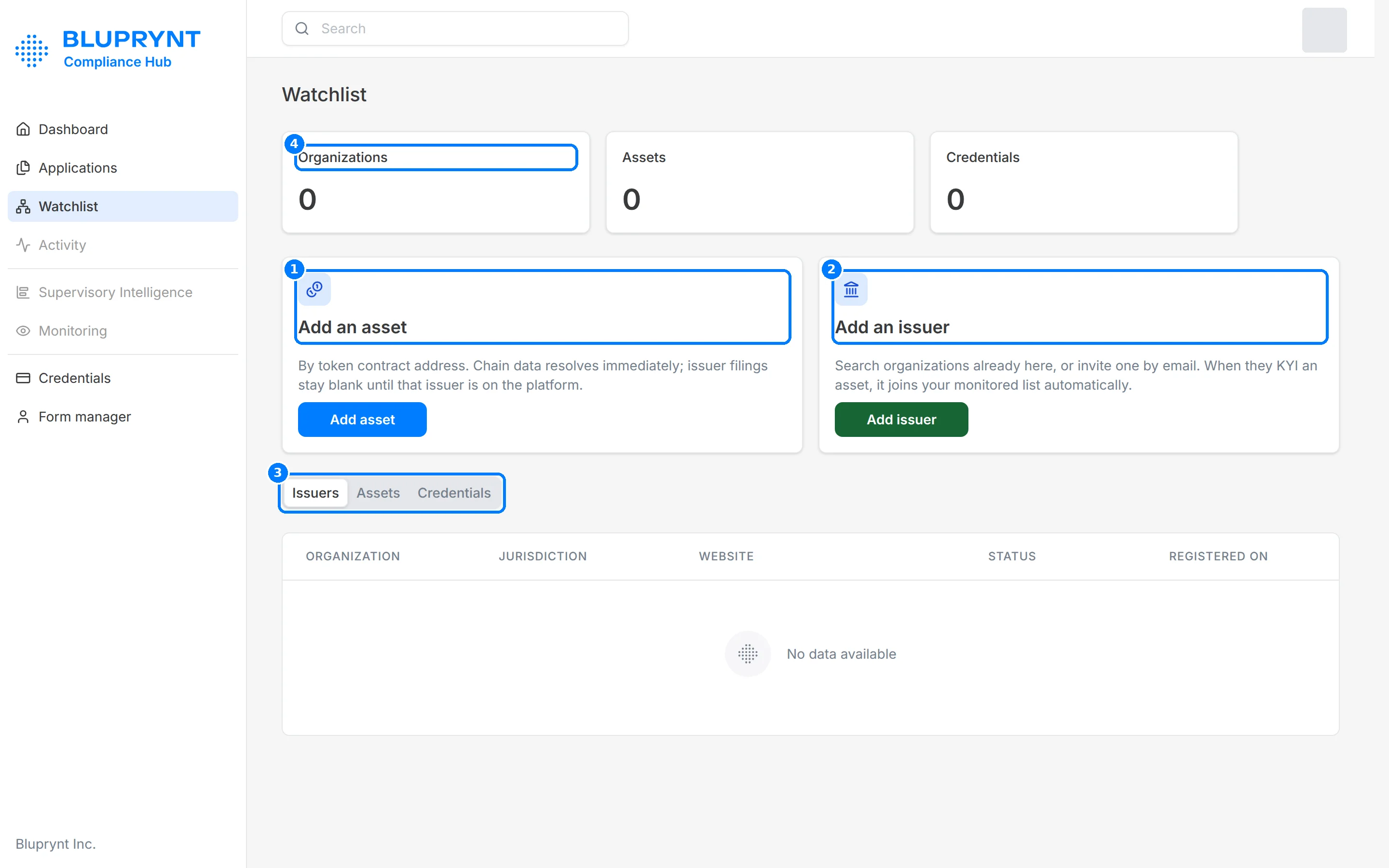Select the Issuers tab

(x=315, y=492)
